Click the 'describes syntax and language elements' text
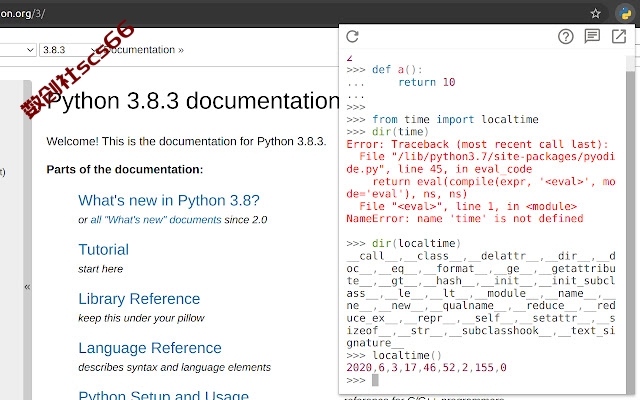Image resolution: width=640 pixels, height=400 pixels. [174, 367]
